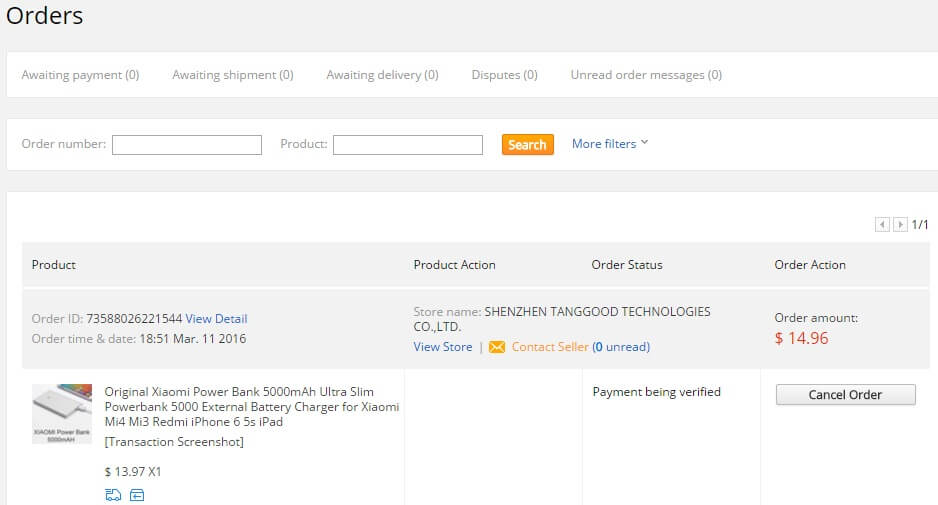Viewport: 938px width, 505px height.
Task: Open Awaiting shipment (0) tab
Action: click(x=233, y=75)
